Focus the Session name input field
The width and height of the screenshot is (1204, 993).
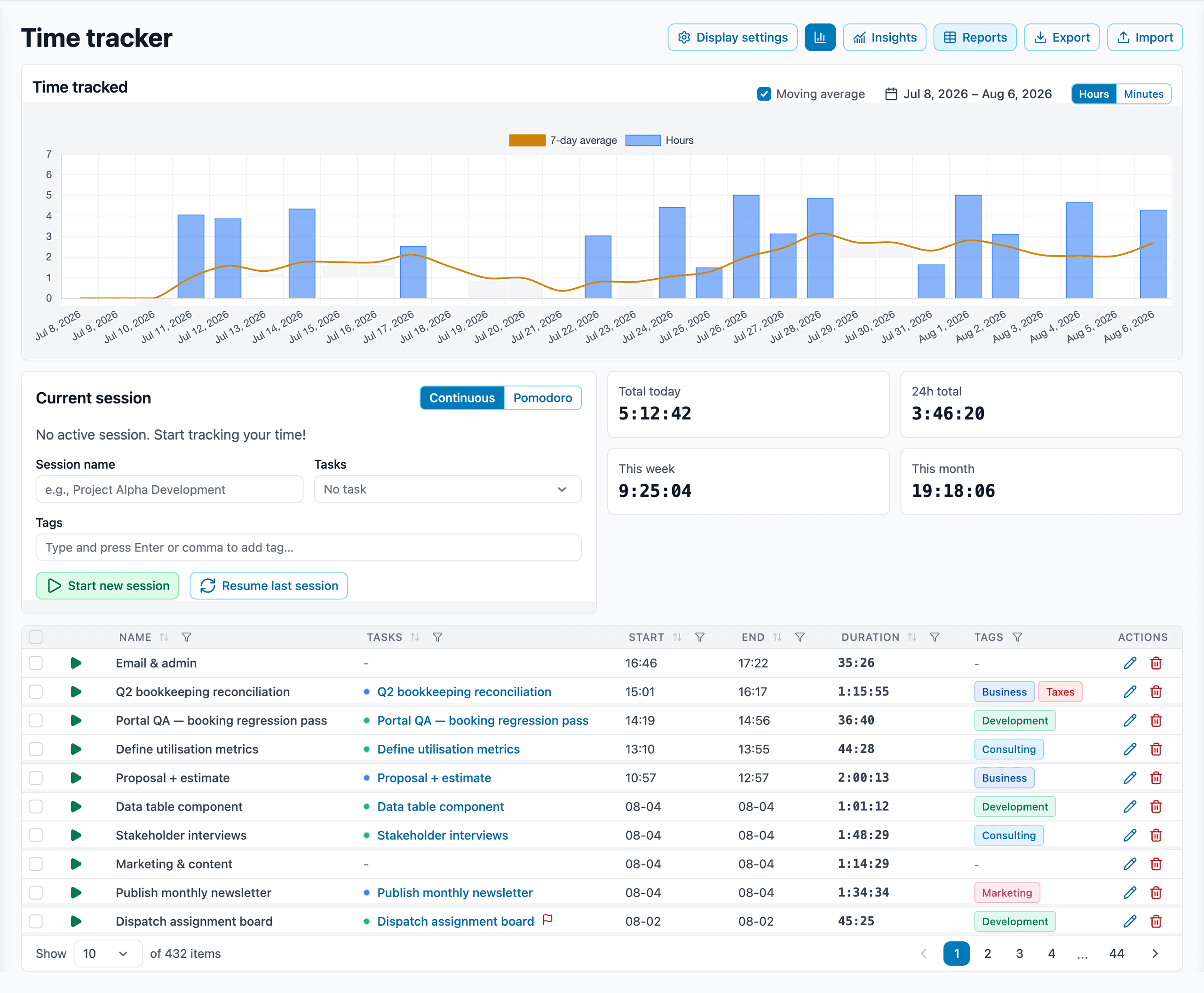pos(169,489)
